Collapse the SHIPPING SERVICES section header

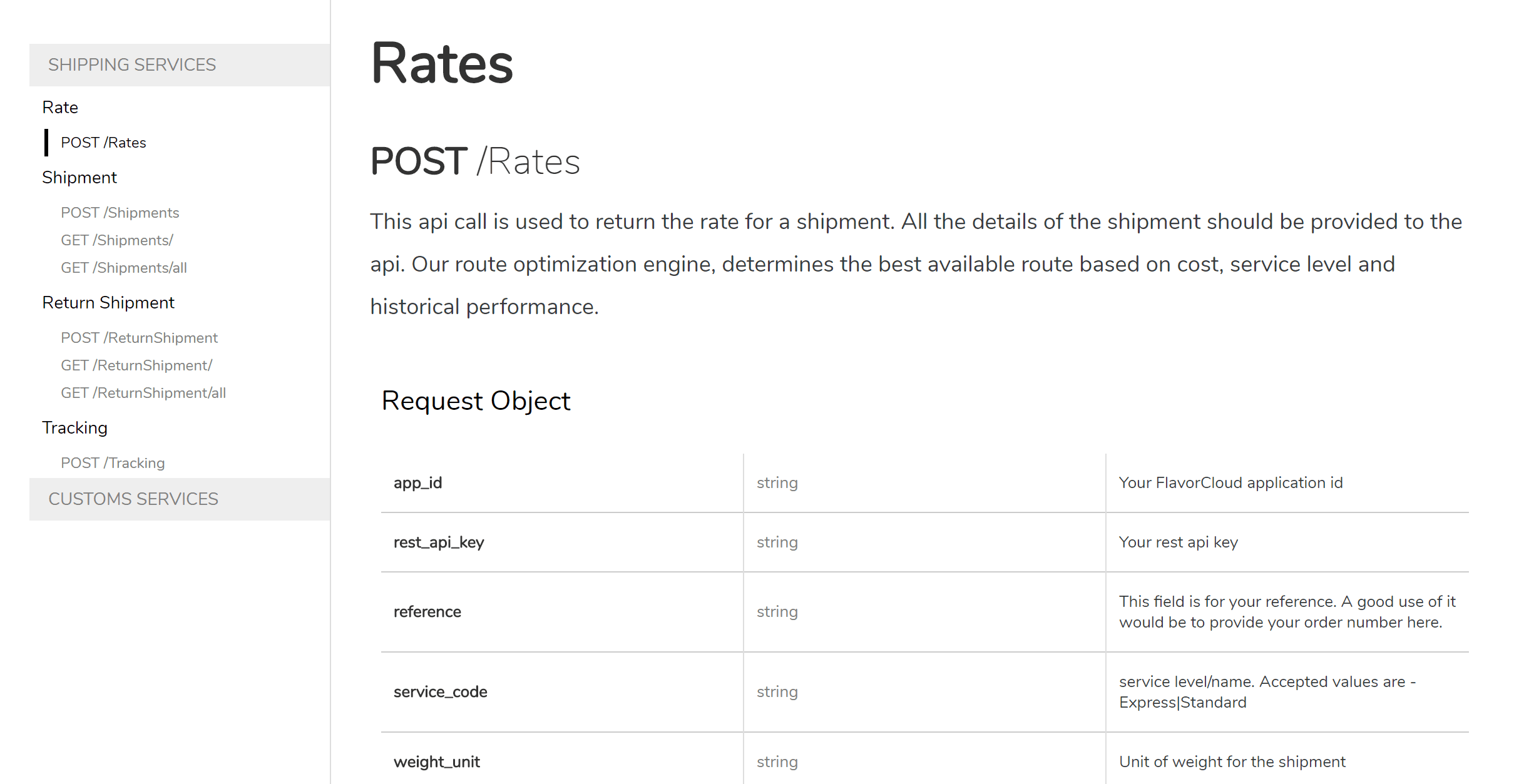(132, 65)
